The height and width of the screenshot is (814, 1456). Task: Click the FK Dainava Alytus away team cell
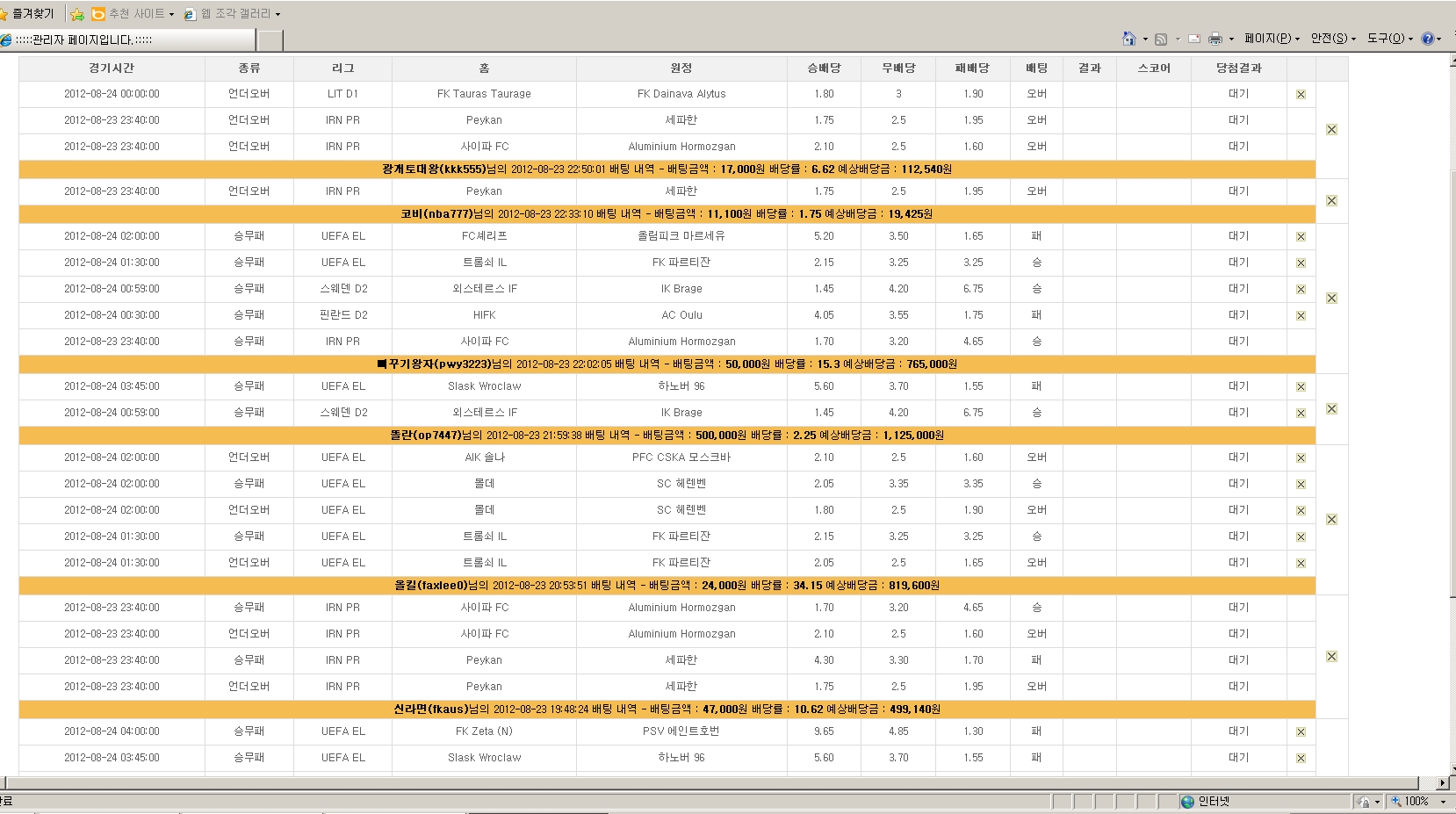[x=681, y=94]
